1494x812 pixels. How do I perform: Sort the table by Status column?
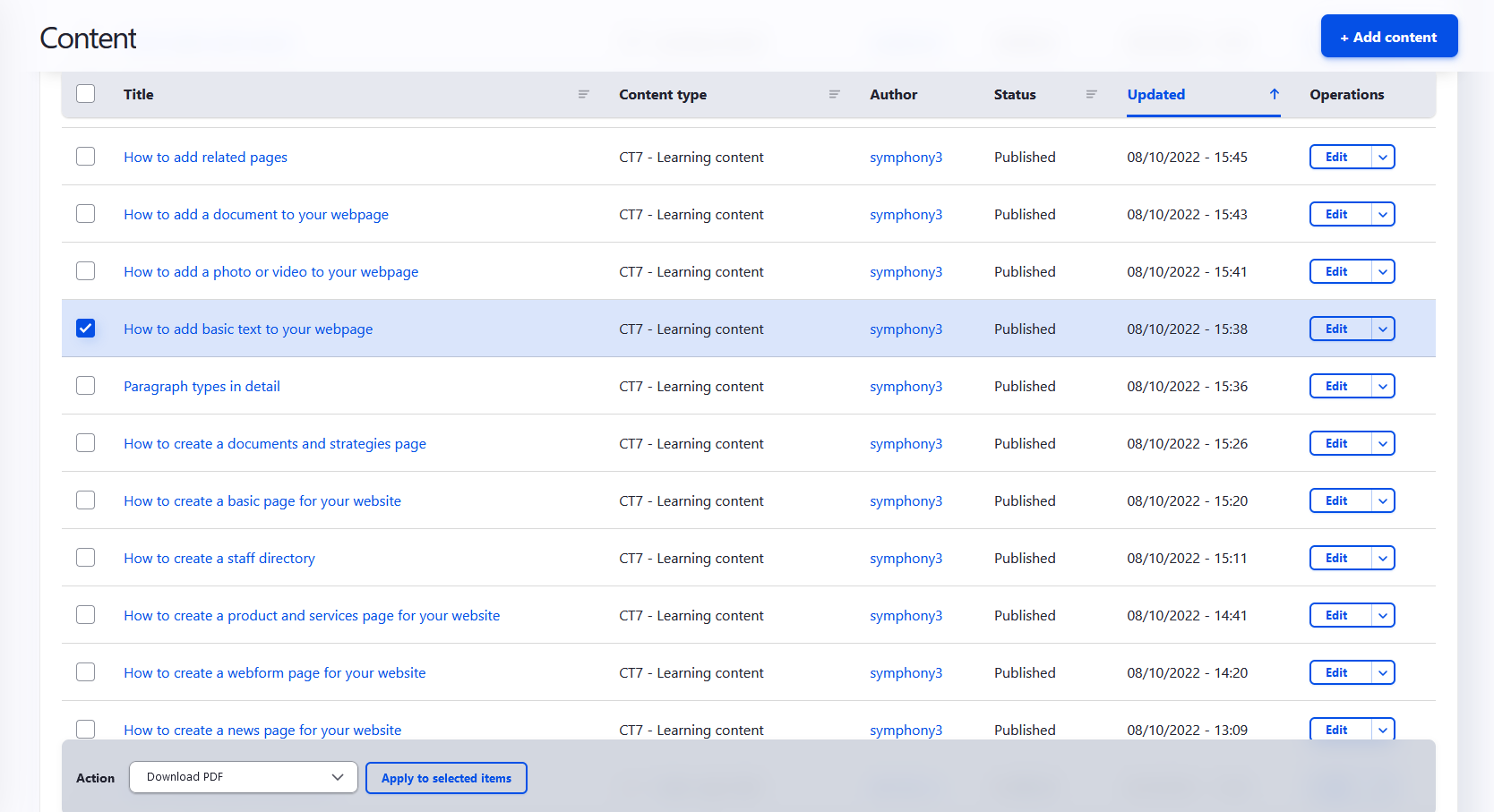point(1015,94)
